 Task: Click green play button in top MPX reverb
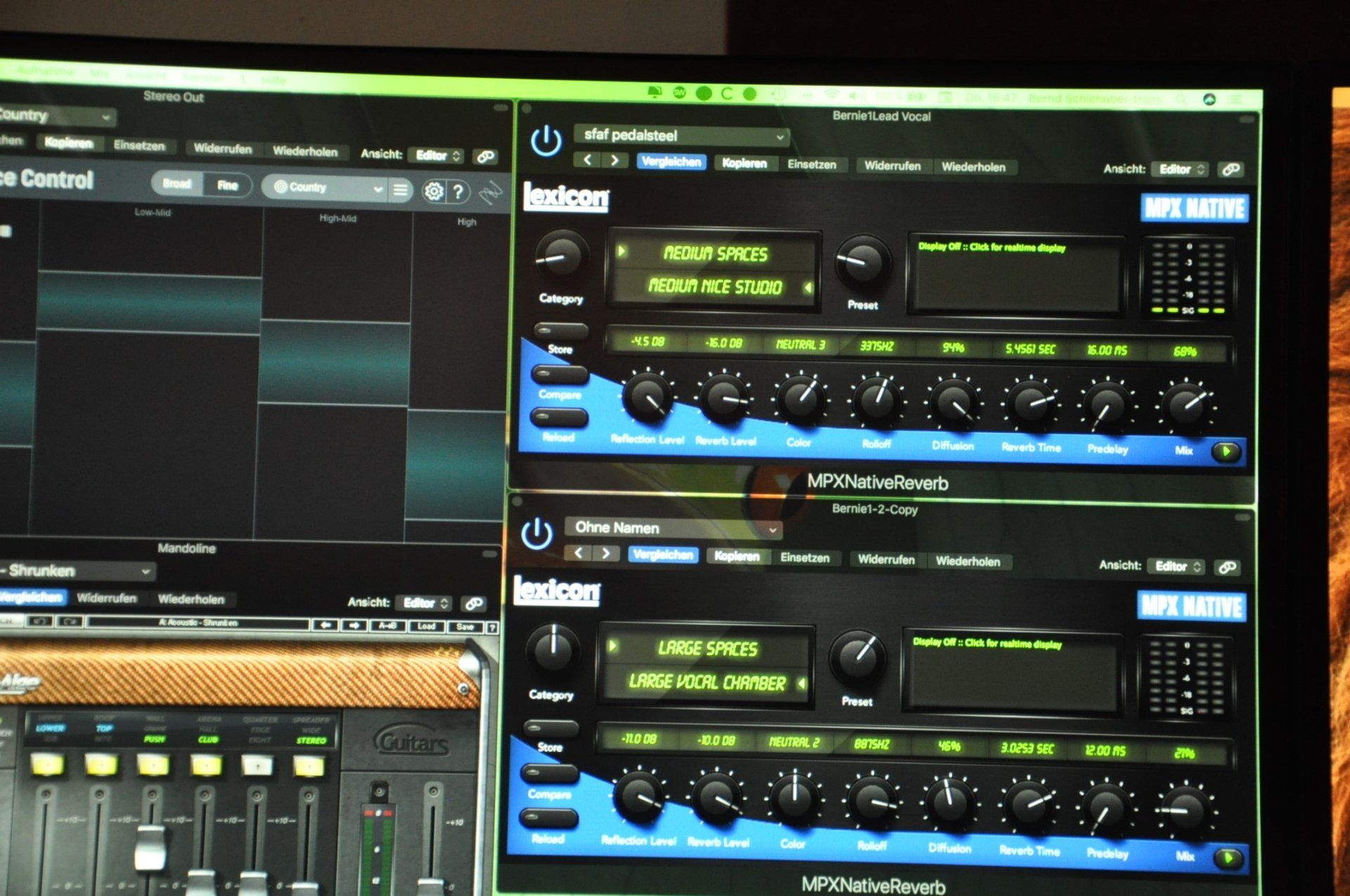1226,451
